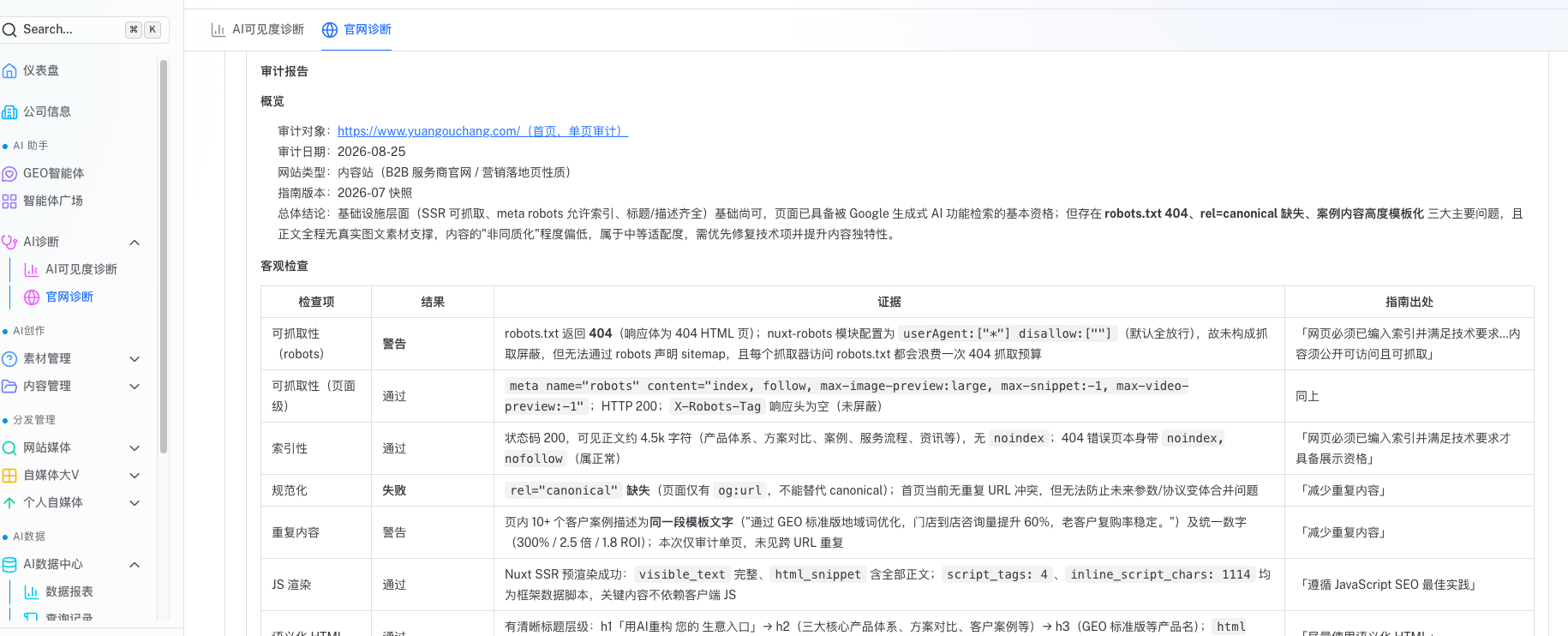
Task: Click the 检查项 column header
Action: 316,302
